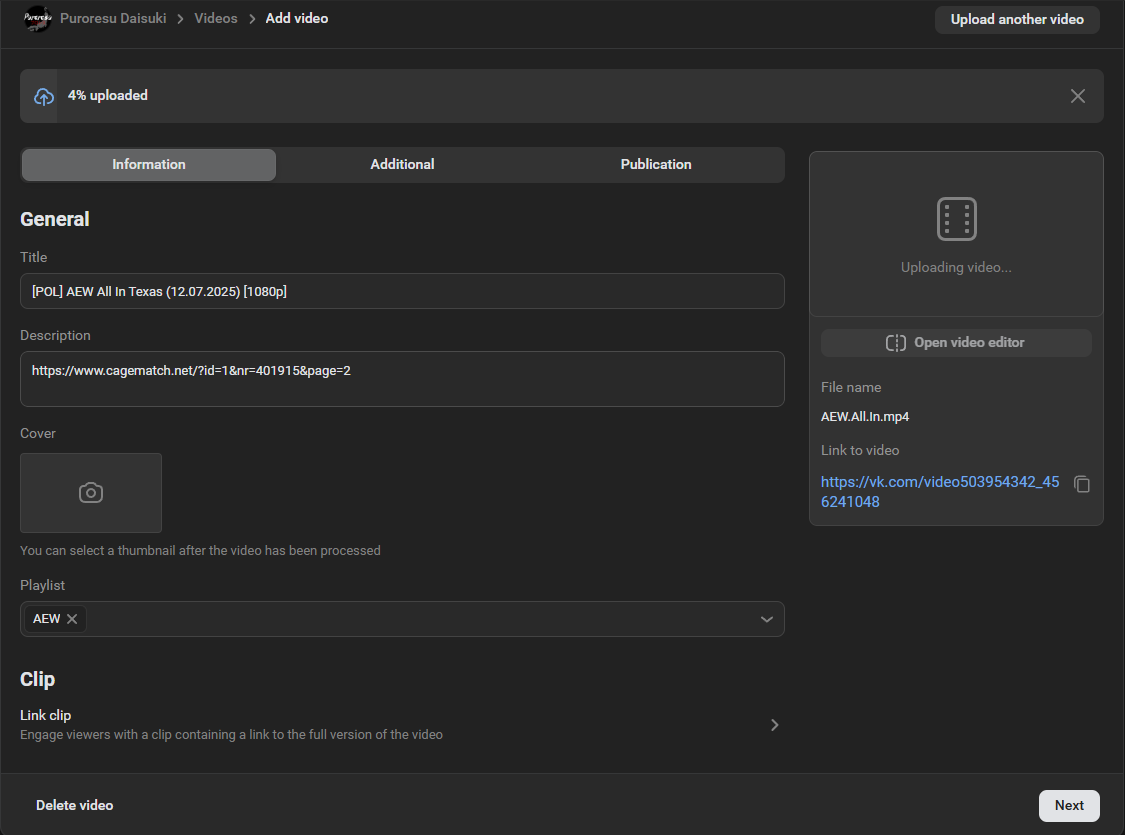Select the Information tab
1125x835 pixels.
(149, 164)
